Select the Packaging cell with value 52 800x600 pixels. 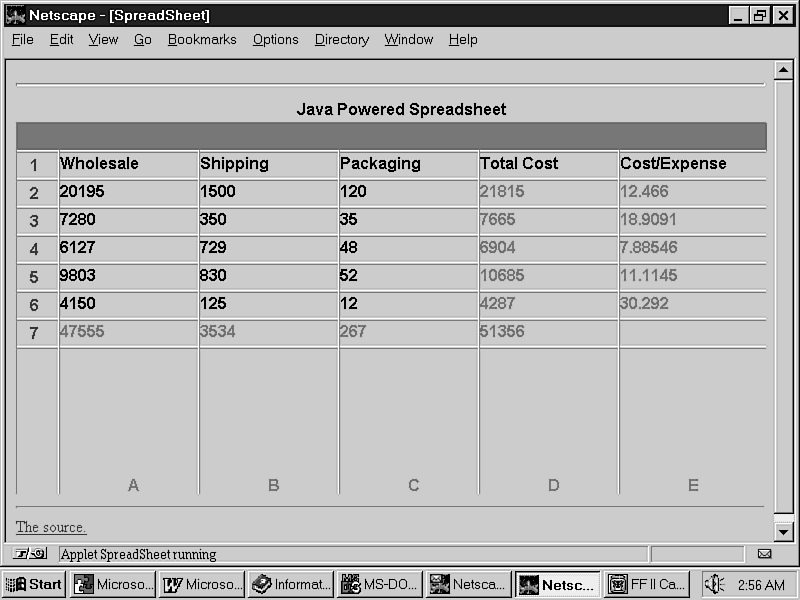(408, 276)
